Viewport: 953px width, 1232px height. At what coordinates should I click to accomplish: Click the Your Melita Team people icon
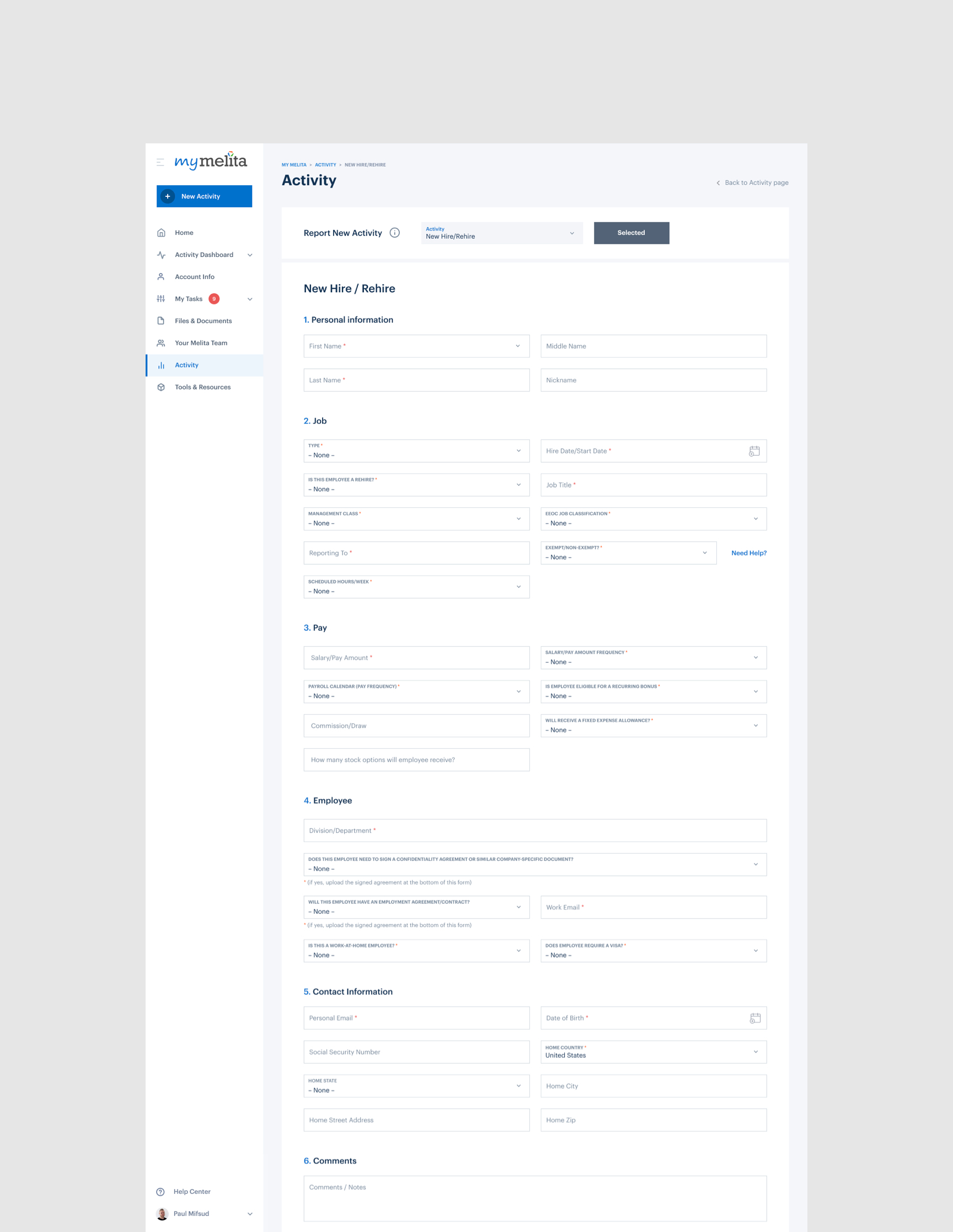coord(161,343)
